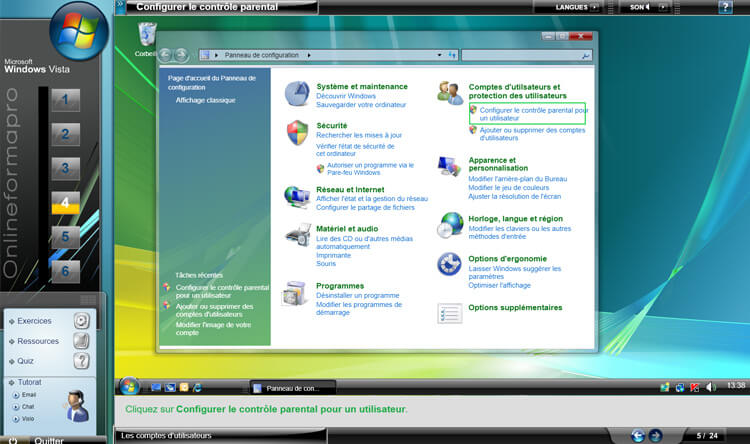Go to chapter 2
Image resolution: width=750 pixels, height=444 pixels.
[x=66, y=134]
